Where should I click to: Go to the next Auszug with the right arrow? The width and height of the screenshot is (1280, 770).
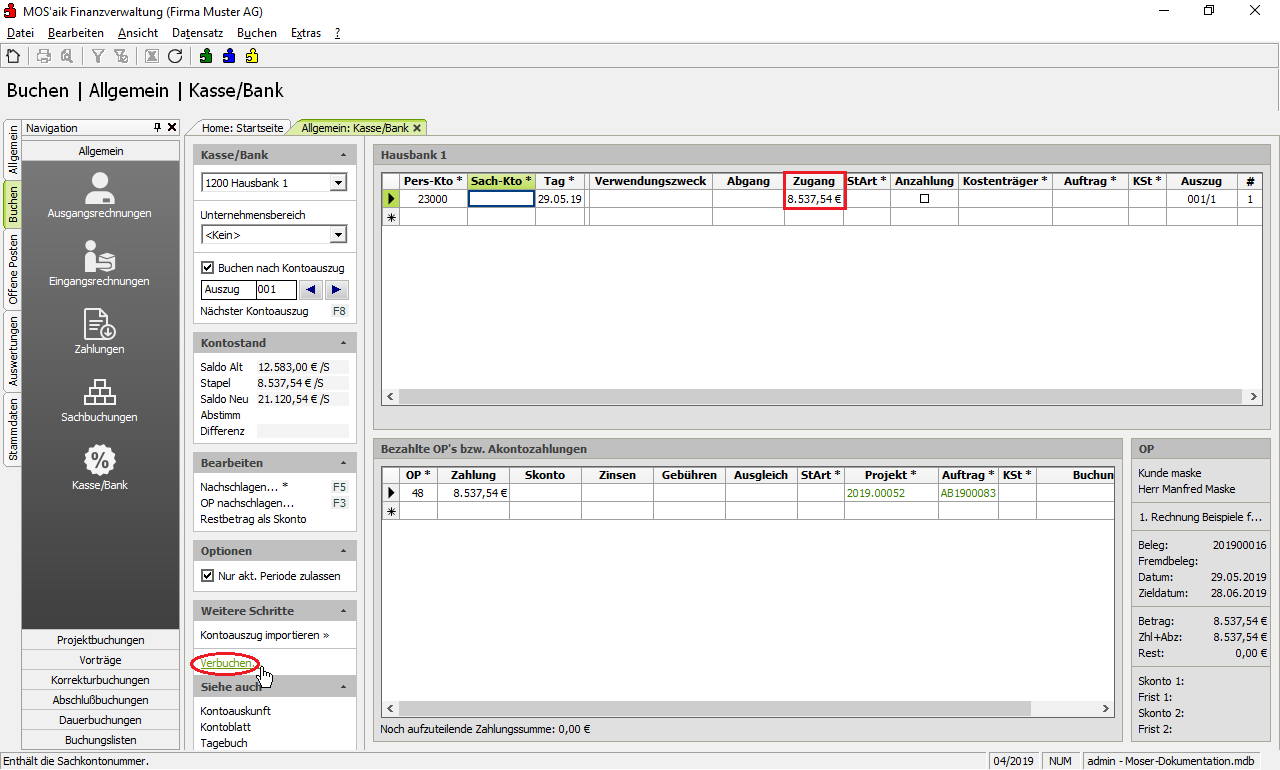(337, 290)
